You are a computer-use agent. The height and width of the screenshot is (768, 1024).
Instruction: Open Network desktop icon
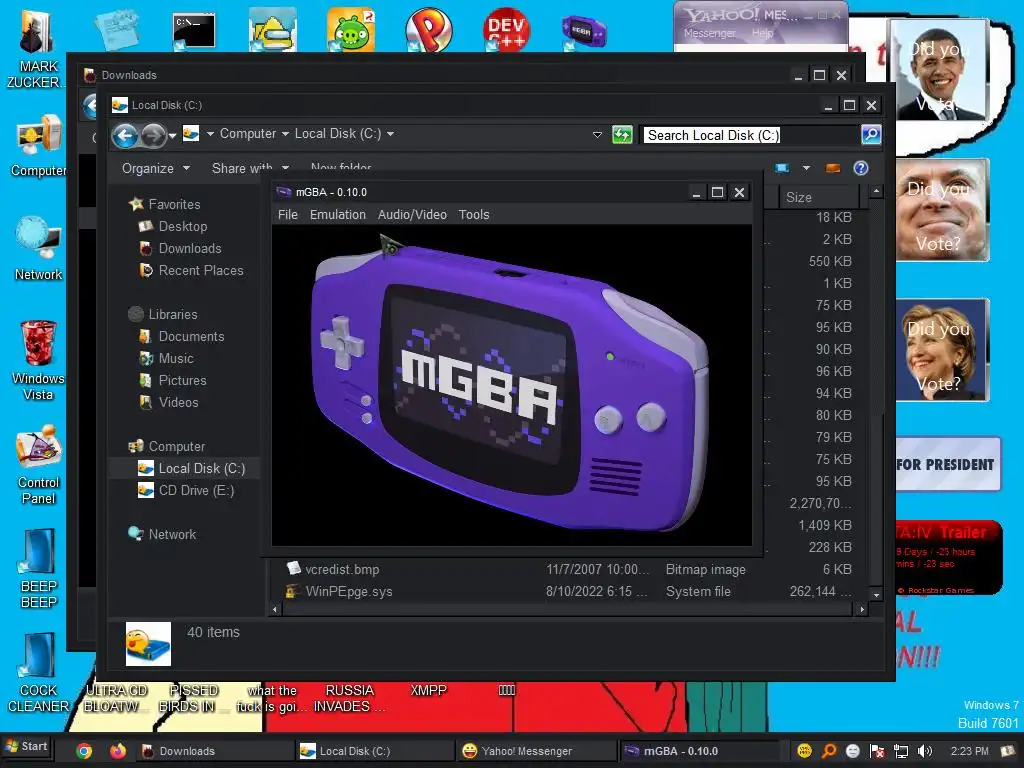point(39,249)
